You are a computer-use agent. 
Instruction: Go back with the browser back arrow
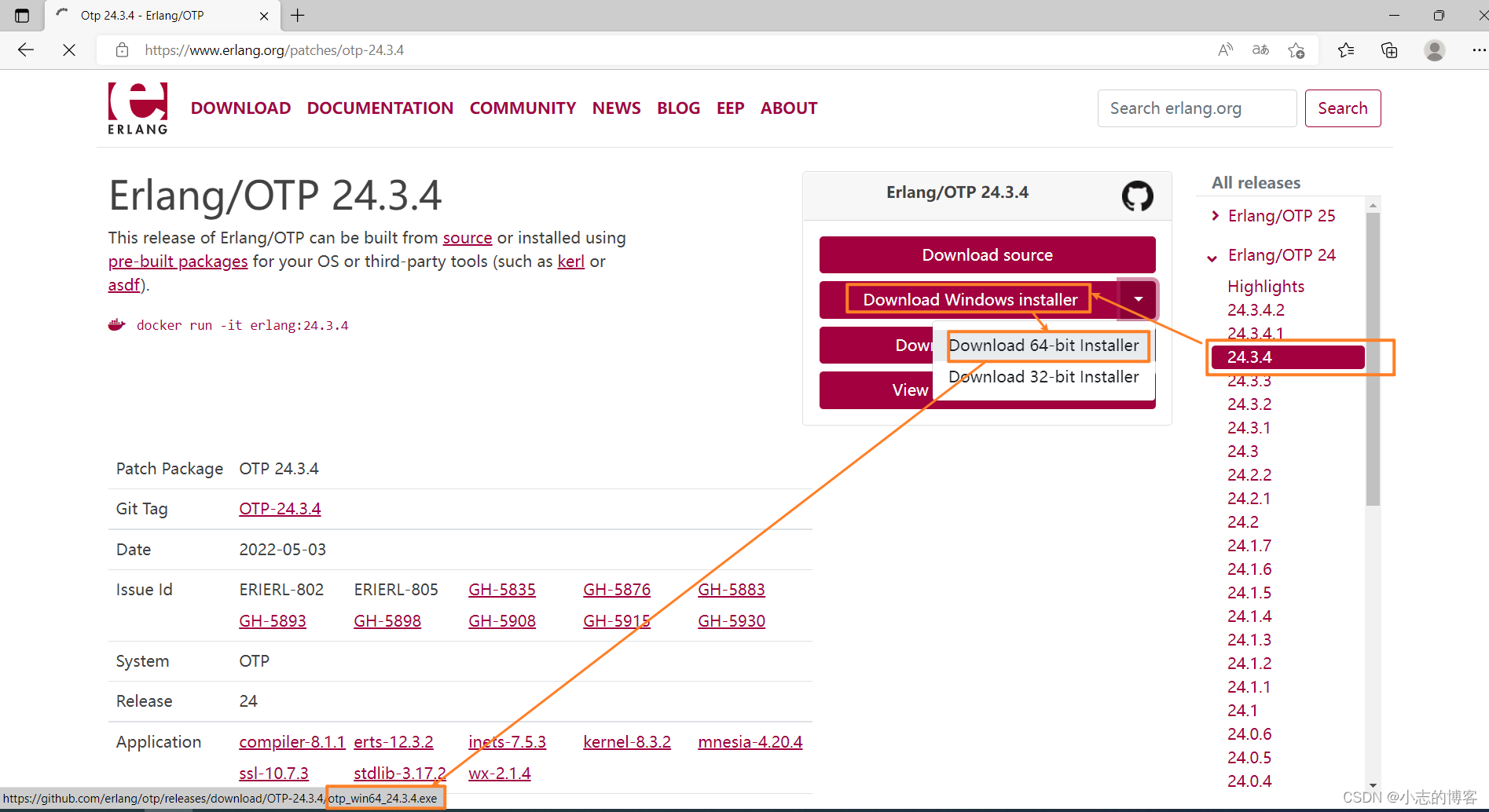click(x=26, y=50)
